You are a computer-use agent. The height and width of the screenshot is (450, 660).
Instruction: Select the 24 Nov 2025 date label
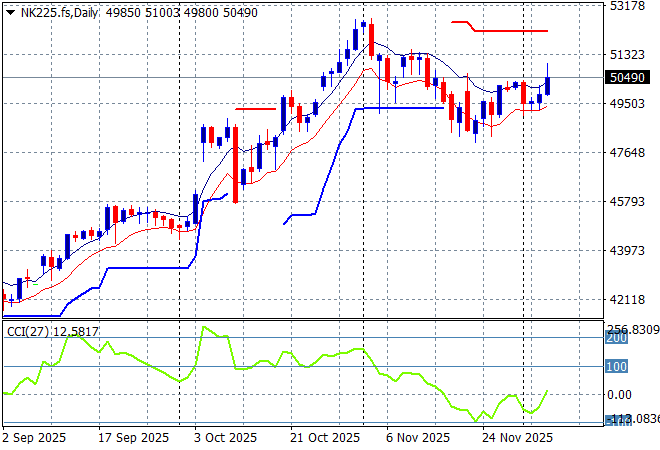pyautogui.click(x=518, y=438)
